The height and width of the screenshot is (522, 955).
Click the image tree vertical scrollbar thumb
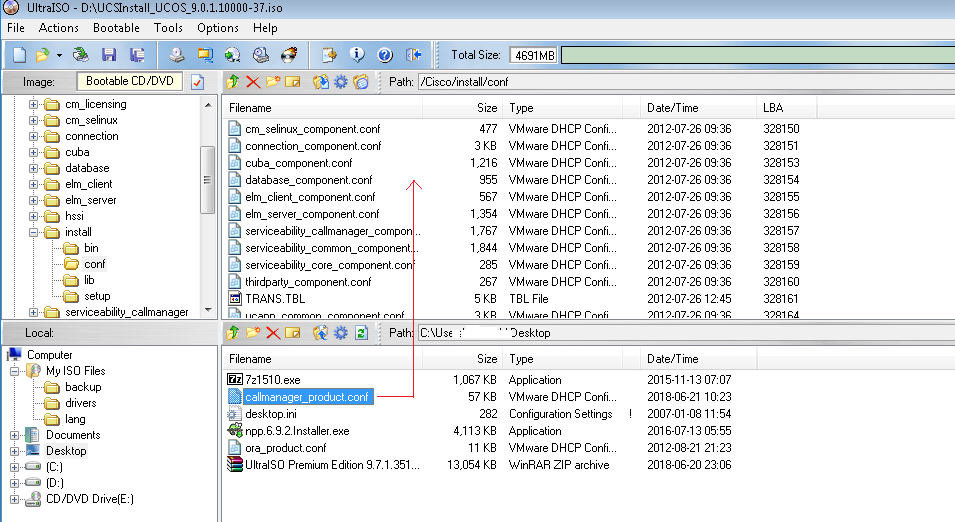208,180
